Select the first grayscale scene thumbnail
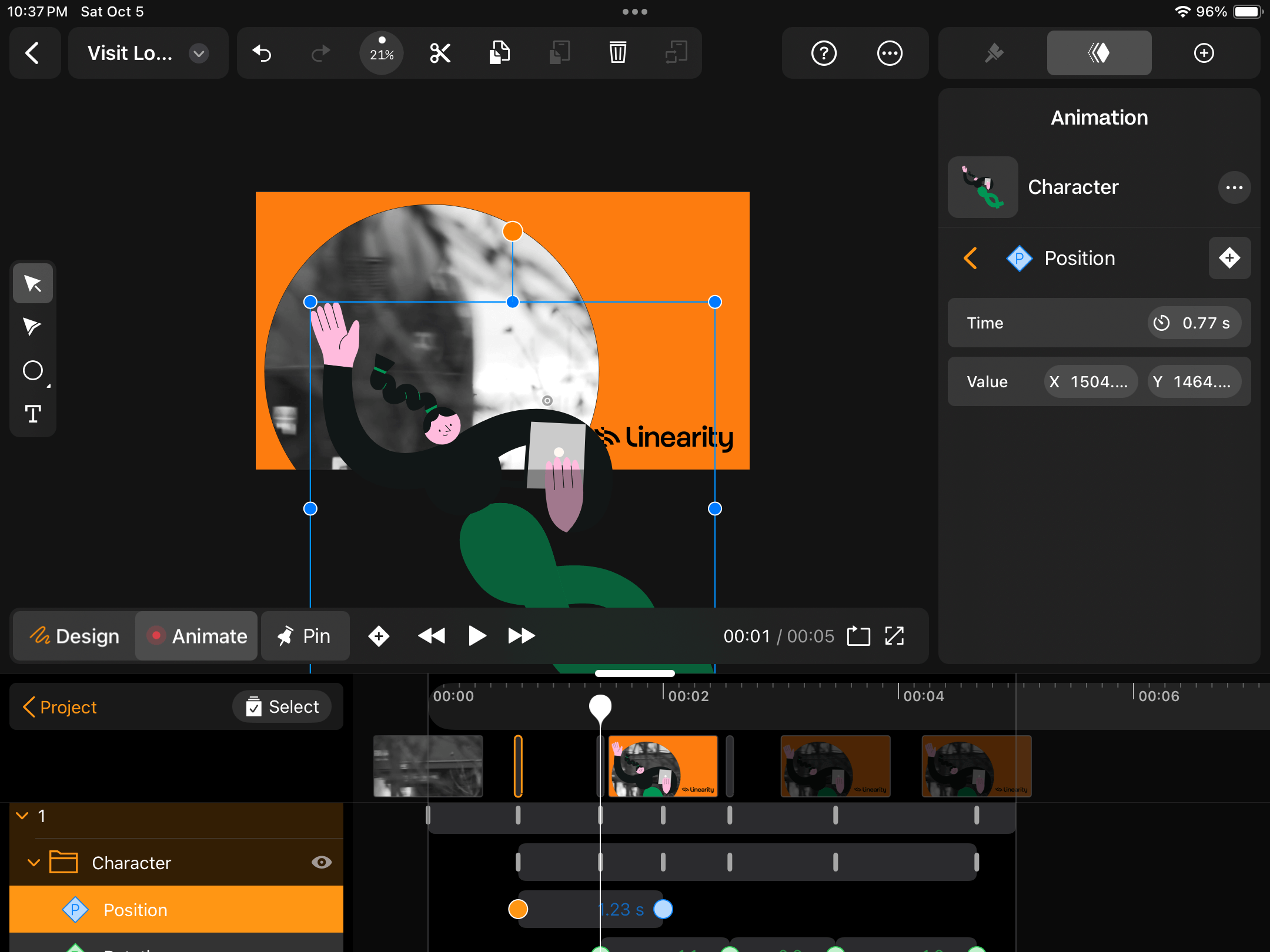Screen dimensions: 1270x952 (x=428, y=766)
